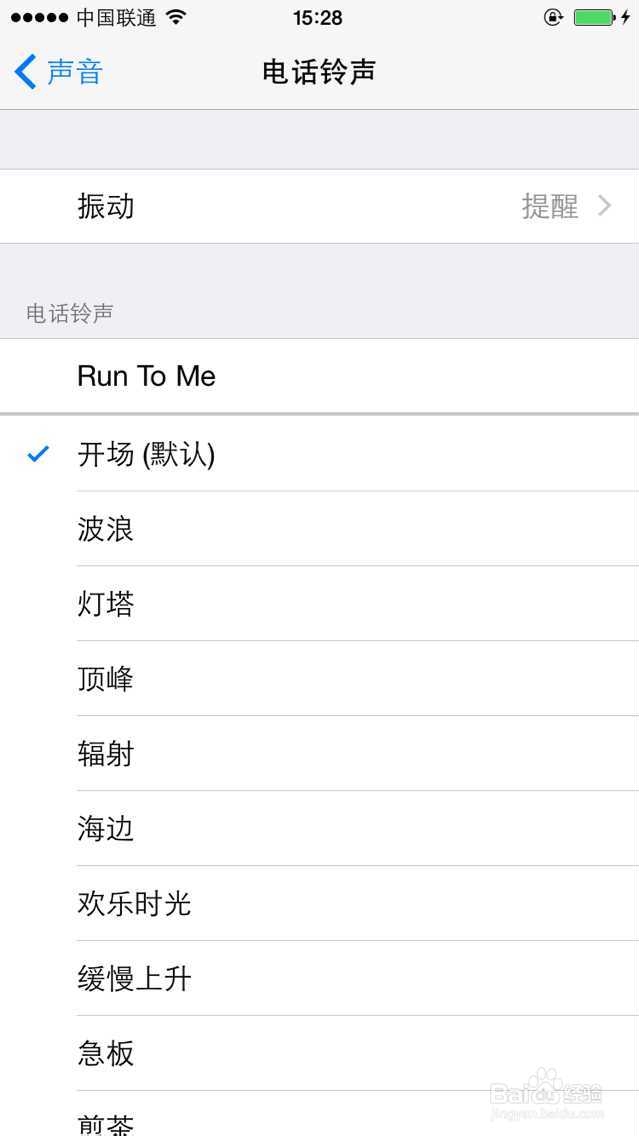The image size is (639, 1136).
Task: Select the 波浪 ringtone
Action: click(x=320, y=529)
